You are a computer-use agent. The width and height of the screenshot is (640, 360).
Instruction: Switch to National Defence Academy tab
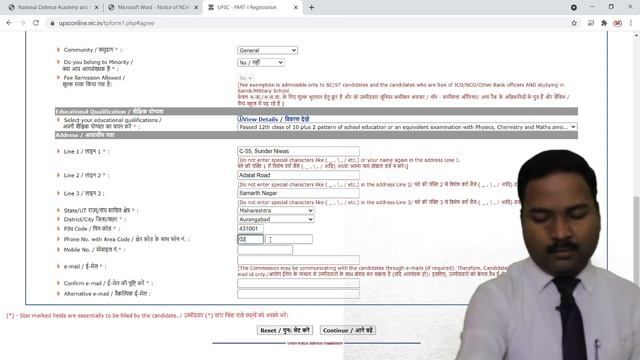tap(53, 7)
